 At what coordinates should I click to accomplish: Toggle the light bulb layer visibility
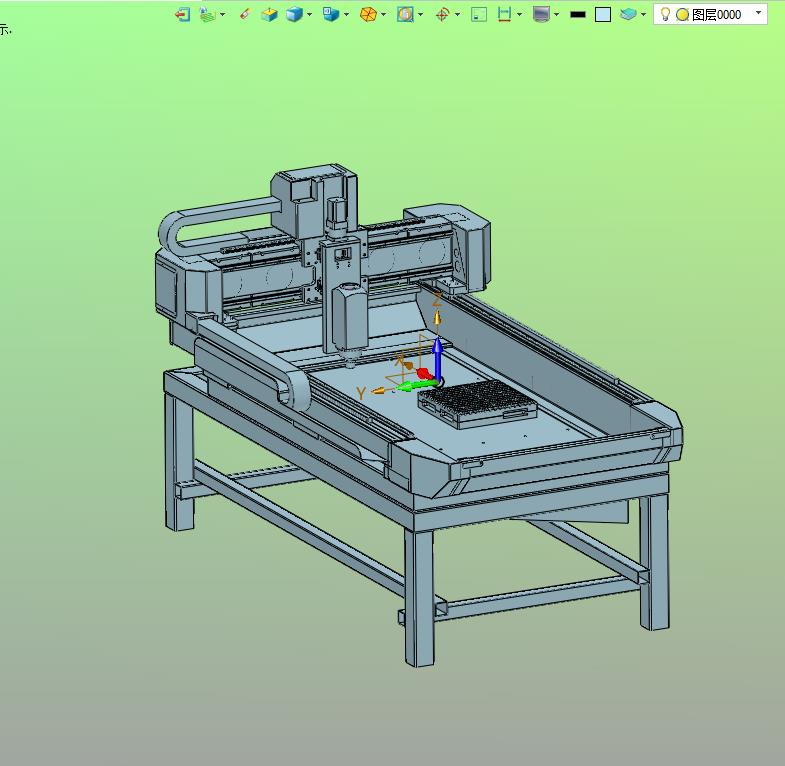pyautogui.click(x=665, y=14)
